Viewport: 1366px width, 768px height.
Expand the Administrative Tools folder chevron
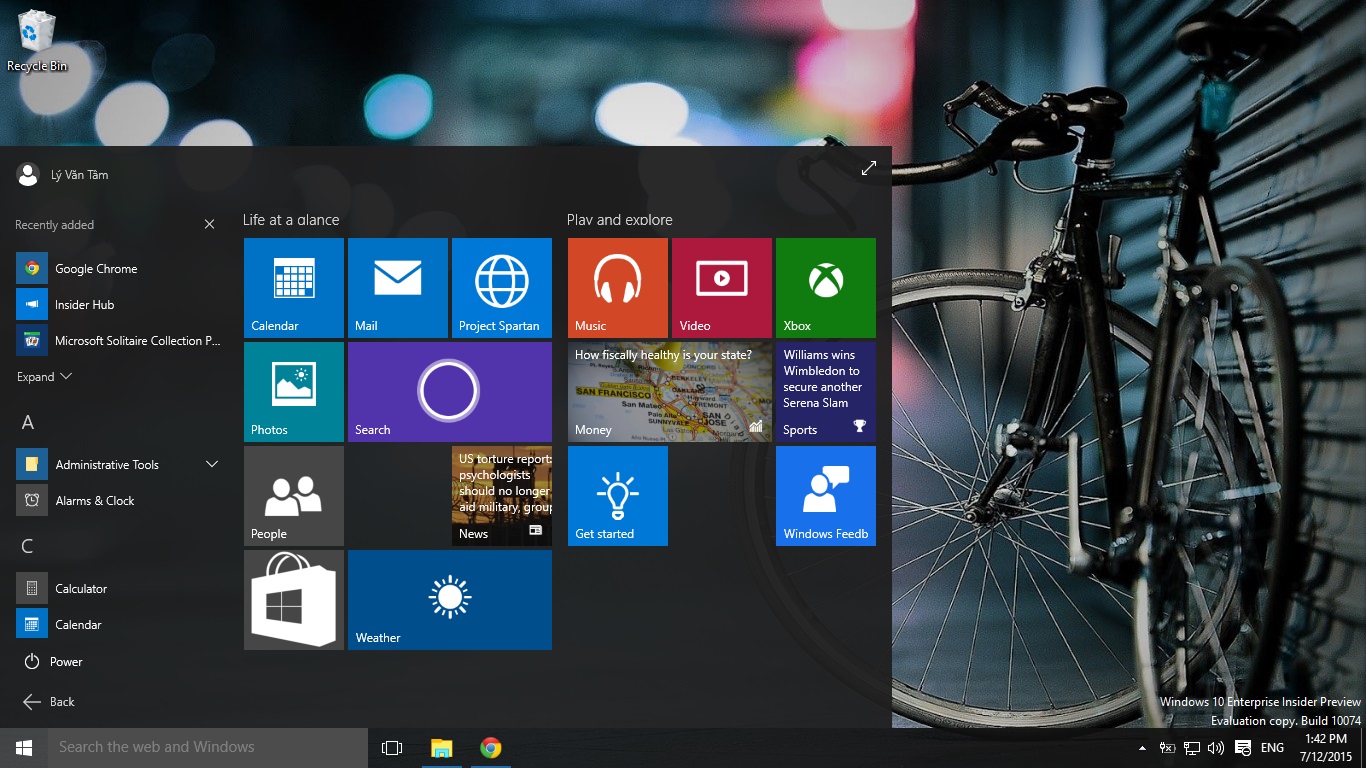[212, 464]
